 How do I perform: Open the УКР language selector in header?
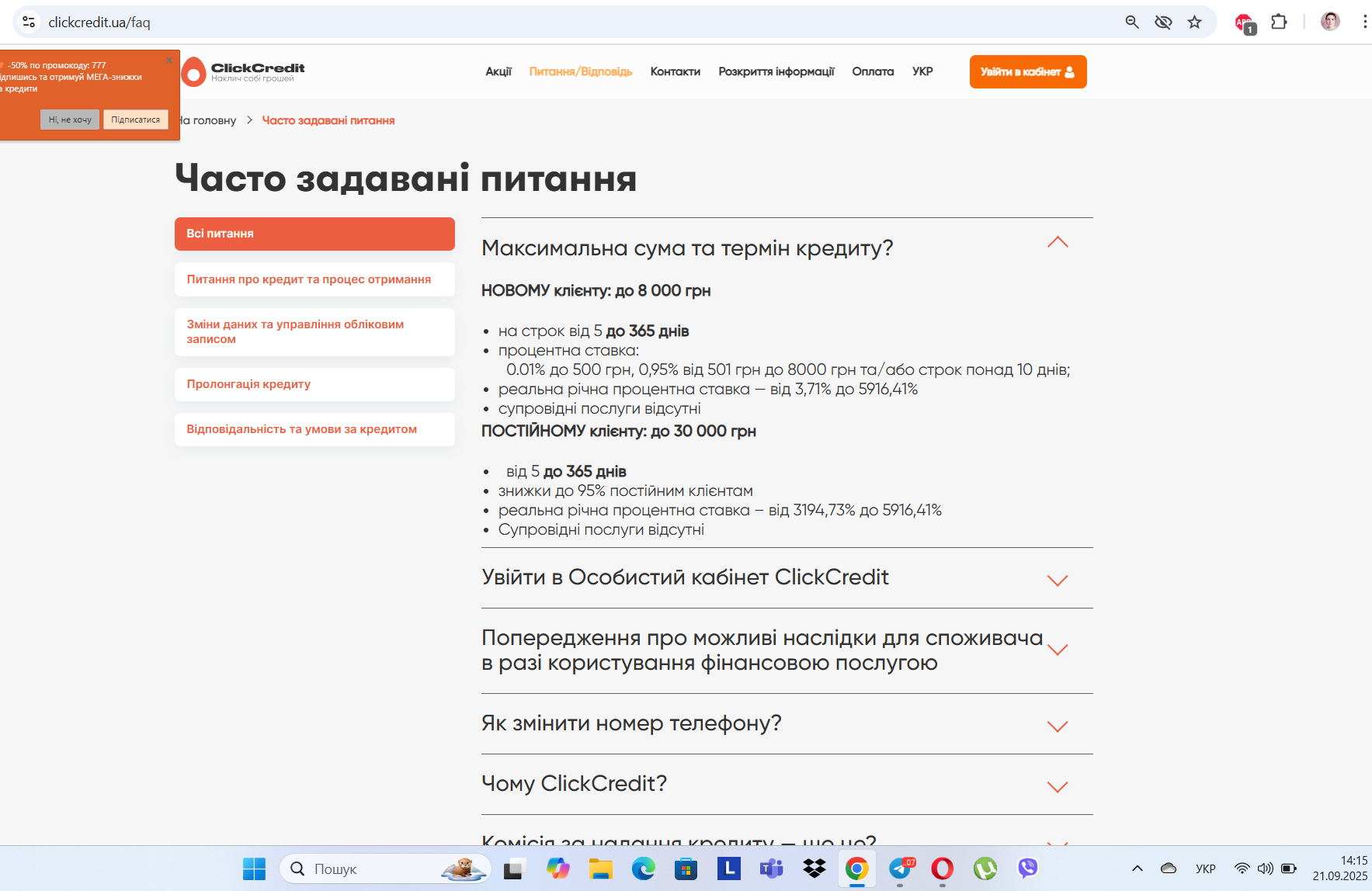tap(922, 71)
